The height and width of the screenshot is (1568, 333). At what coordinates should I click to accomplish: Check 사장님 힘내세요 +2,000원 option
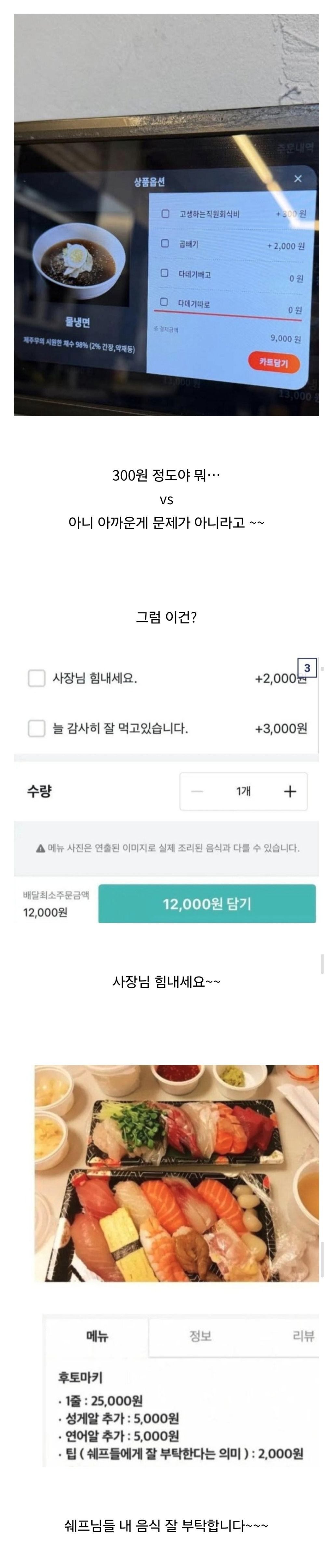point(36,678)
